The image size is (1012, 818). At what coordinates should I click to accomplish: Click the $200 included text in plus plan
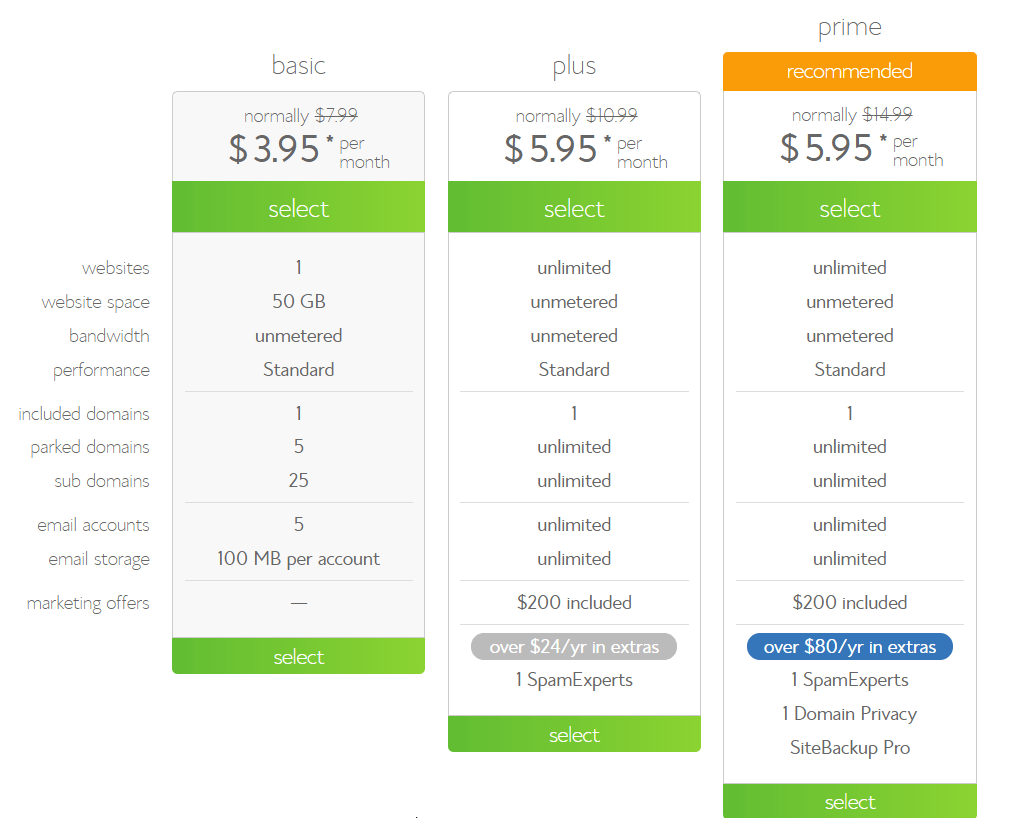coord(574,602)
